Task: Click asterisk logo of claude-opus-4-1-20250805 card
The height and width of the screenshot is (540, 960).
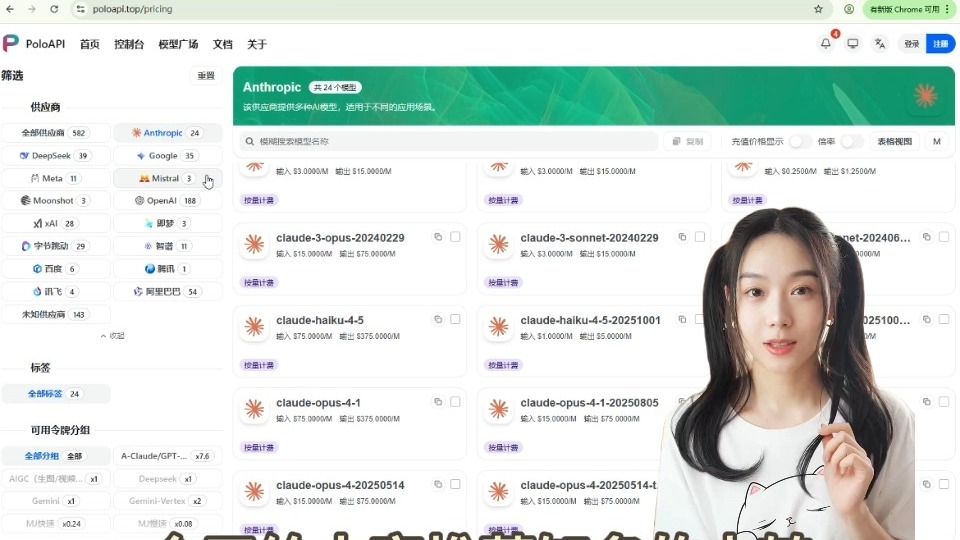Action: coord(498,409)
